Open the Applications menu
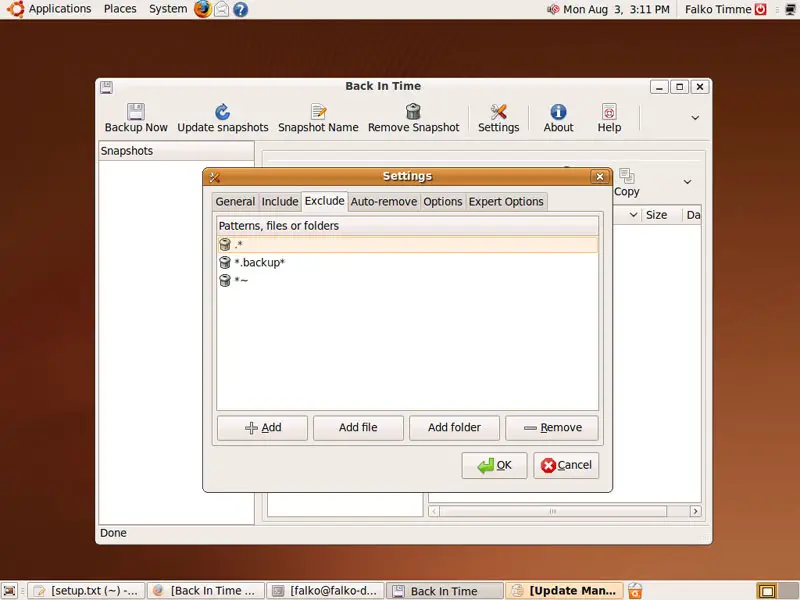Screen dimensions: 800x600 [x=60, y=9]
